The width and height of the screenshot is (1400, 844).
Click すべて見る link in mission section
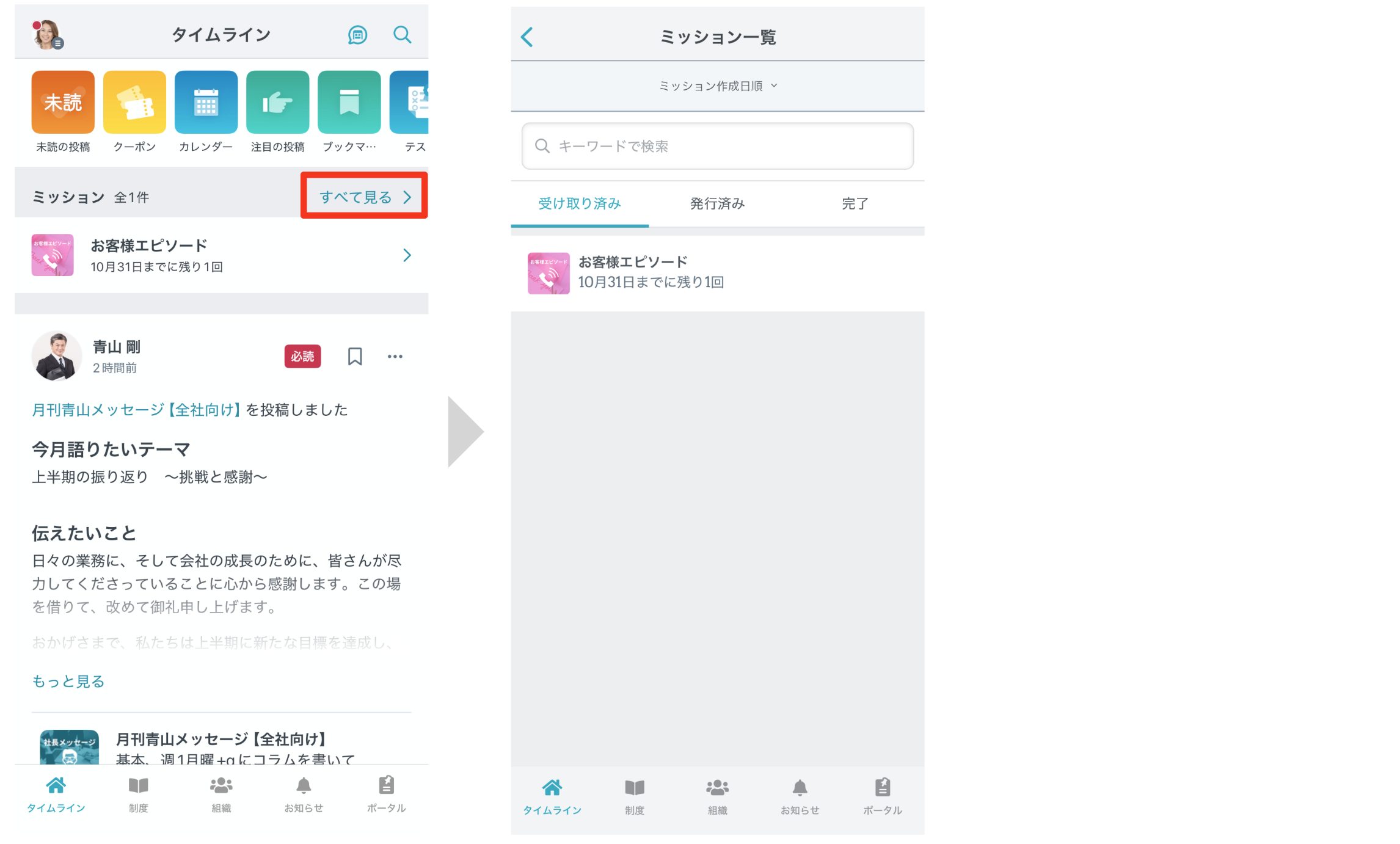[364, 197]
